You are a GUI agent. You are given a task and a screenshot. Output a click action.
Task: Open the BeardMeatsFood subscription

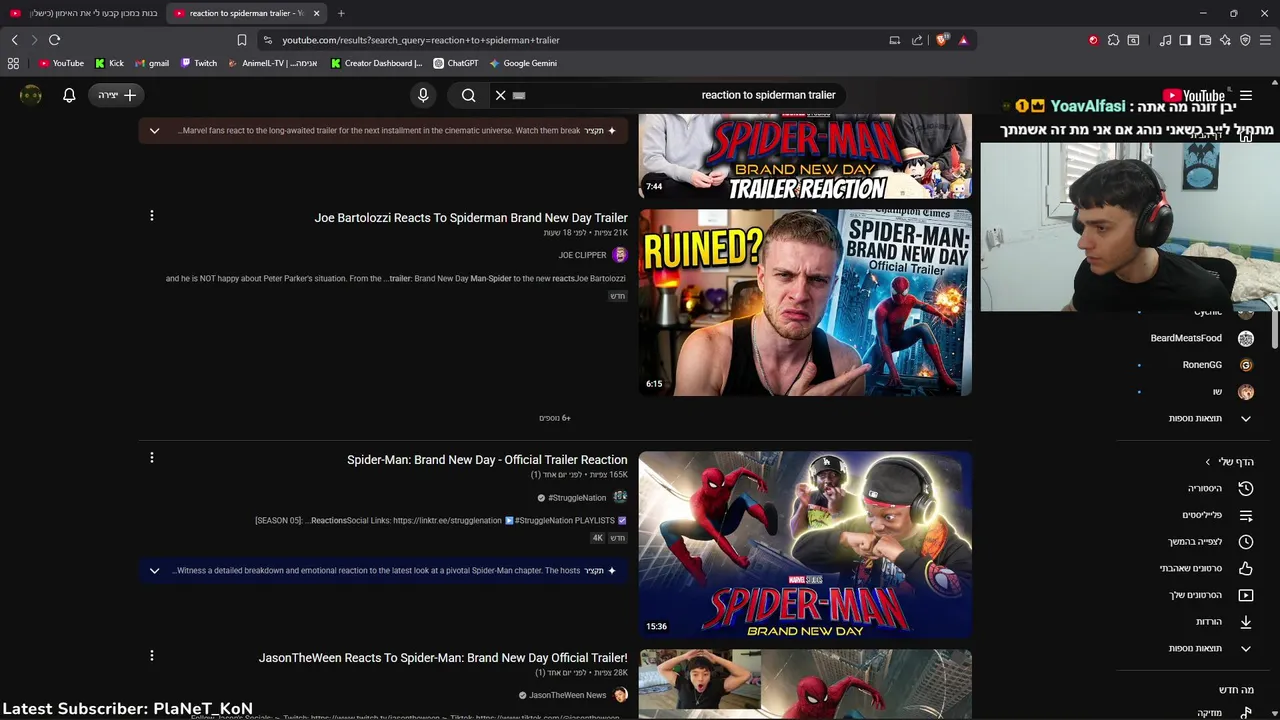pos(1200,338)
